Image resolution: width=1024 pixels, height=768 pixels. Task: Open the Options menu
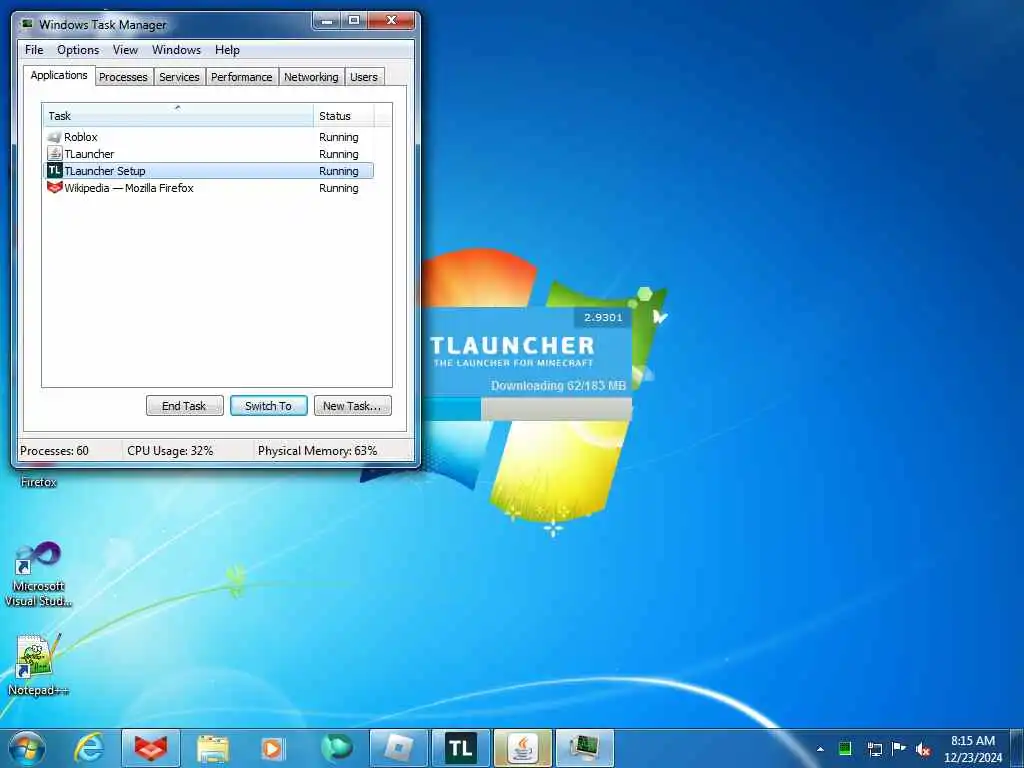(x=78, y=50)
